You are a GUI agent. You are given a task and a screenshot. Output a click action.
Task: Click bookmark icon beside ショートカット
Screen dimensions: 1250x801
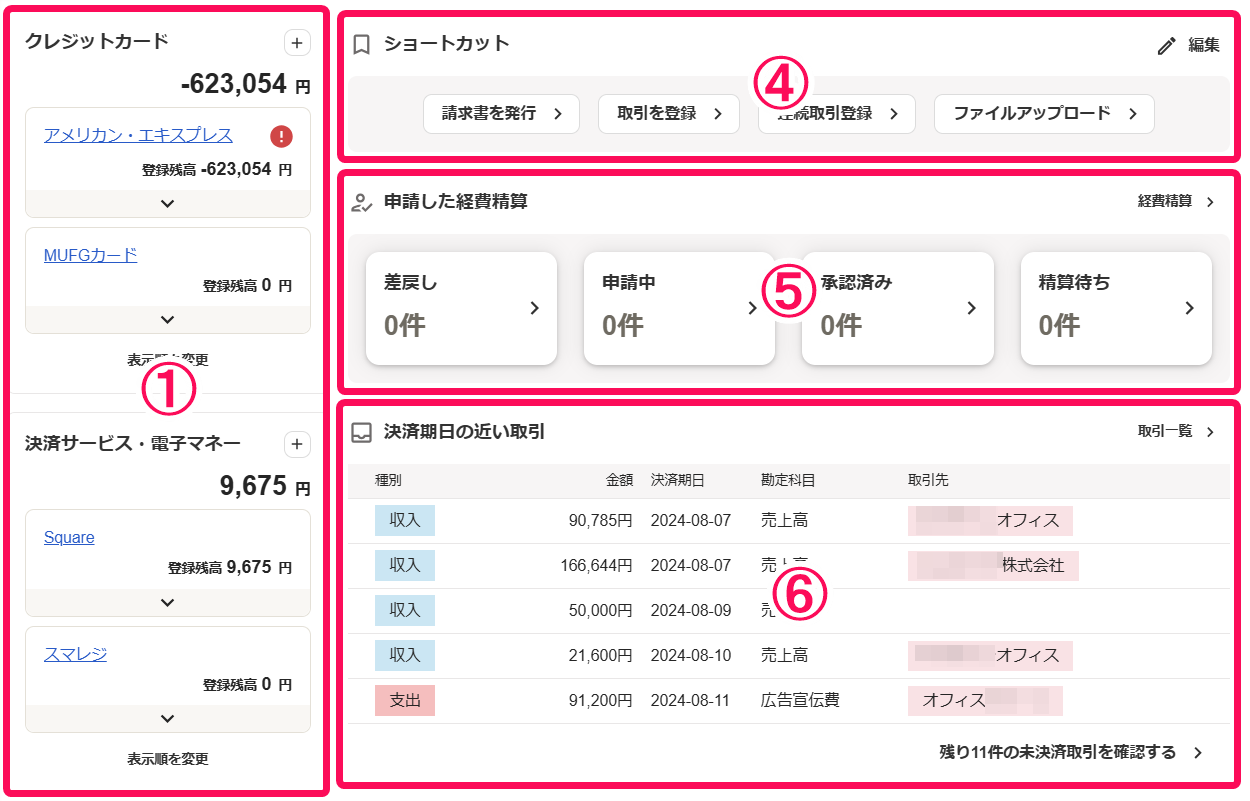(x=362, y=45)
